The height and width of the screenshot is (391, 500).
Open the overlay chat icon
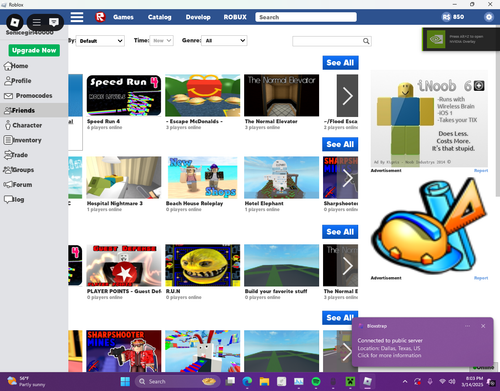54,22
